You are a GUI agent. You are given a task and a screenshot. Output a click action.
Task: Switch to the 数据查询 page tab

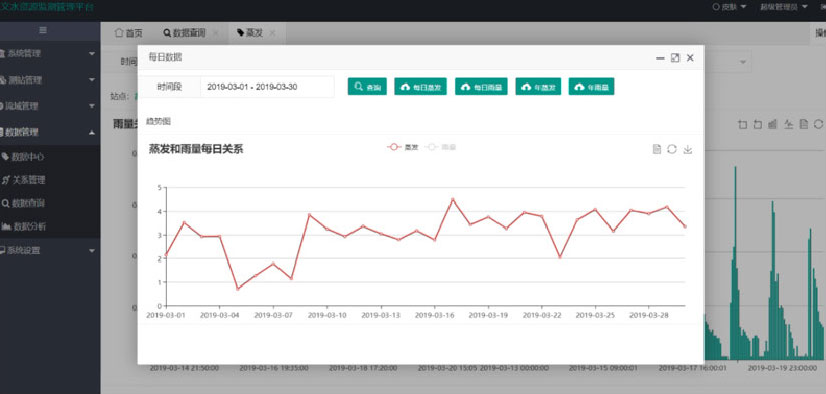coord(184,33)
